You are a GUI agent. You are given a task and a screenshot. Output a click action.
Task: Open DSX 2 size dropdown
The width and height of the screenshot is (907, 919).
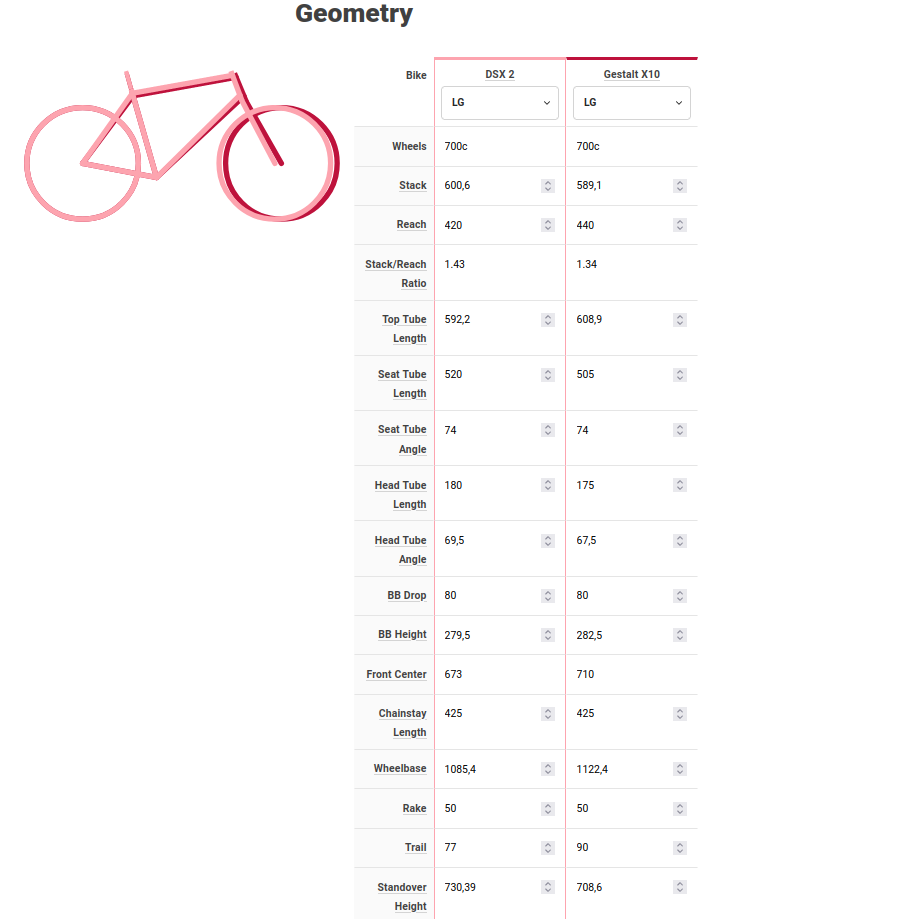(499, 103)
